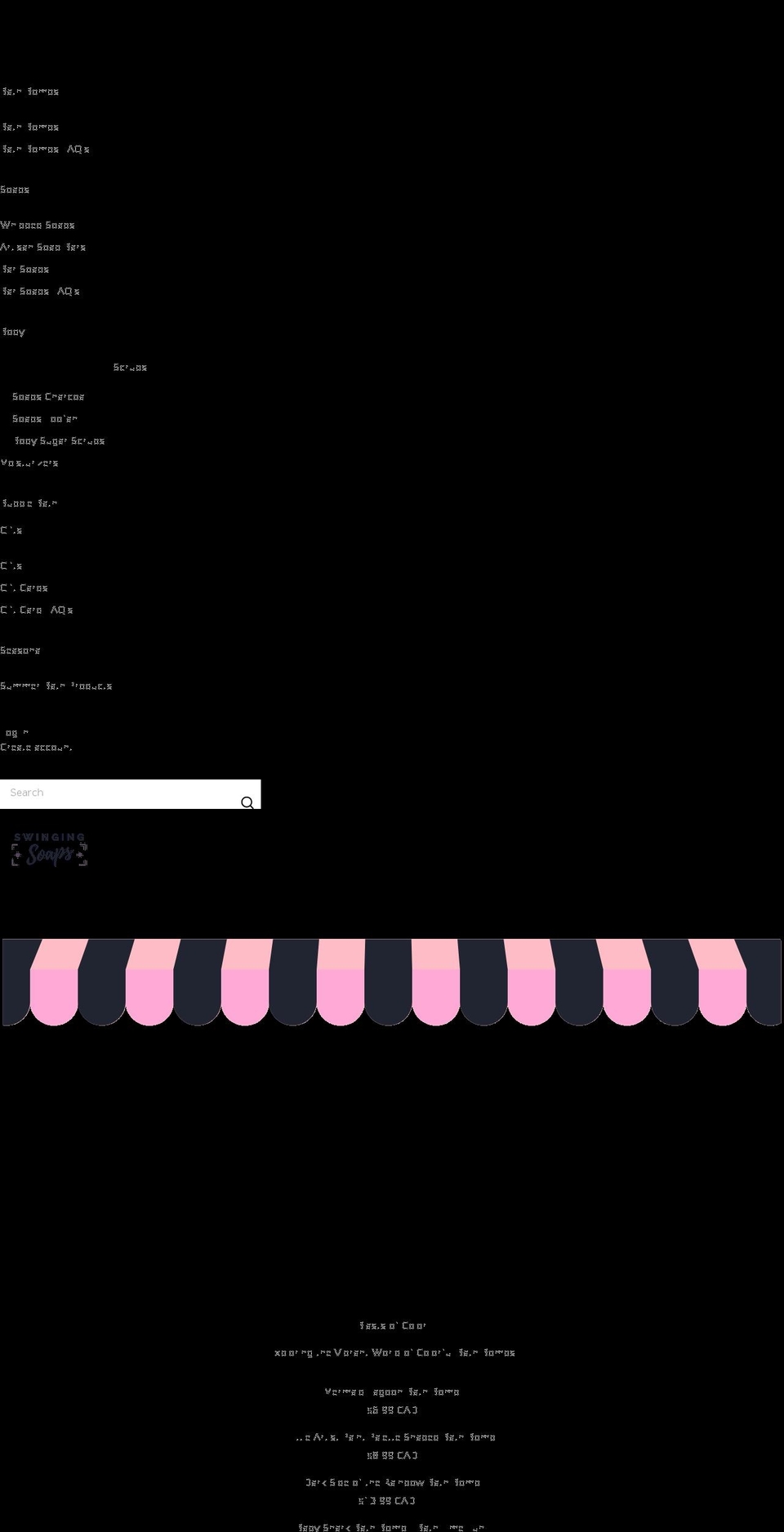Click the magnifying glass search icon

point(247,802)
